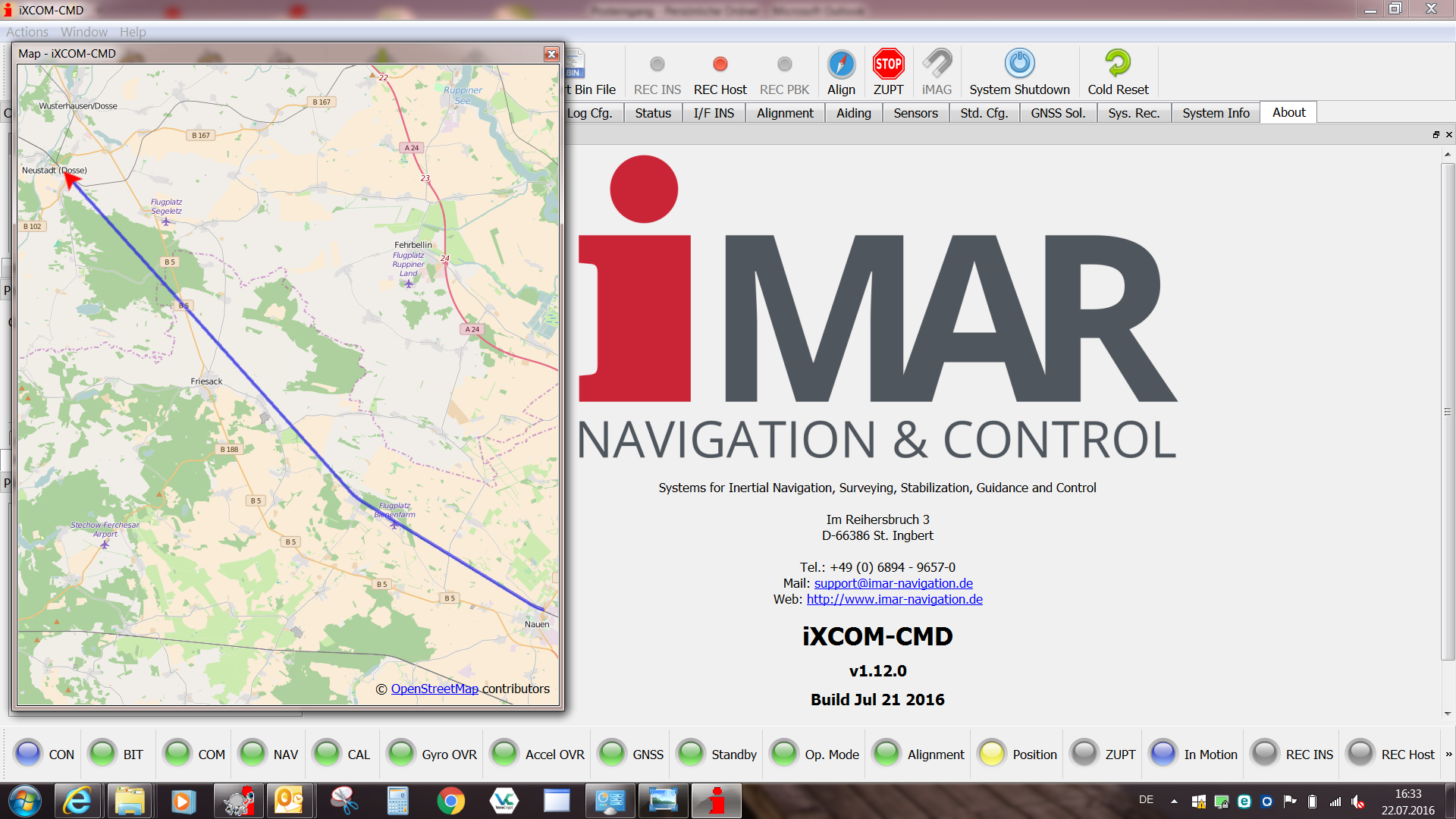Click the Bin File toolbar icon
1456x819 pixels.
[x=574, y=64]
